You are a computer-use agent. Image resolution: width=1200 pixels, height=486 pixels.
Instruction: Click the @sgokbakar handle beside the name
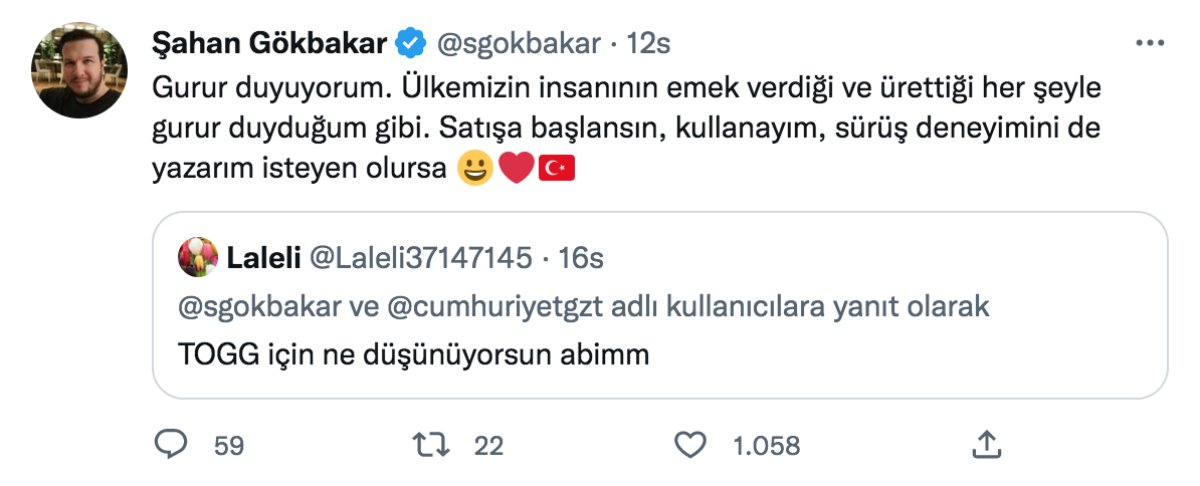point(516,44)
